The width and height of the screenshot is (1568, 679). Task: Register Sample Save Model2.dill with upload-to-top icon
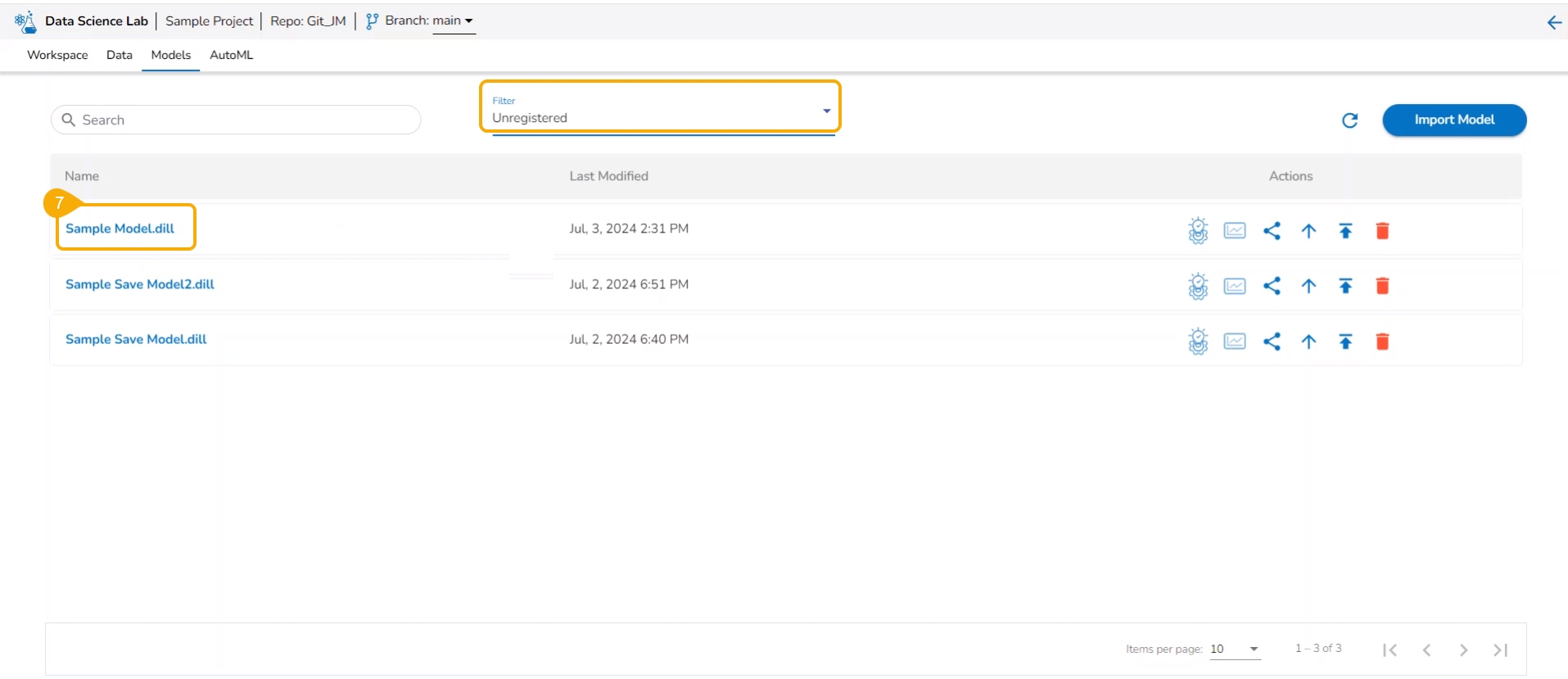click(x=1344, y=286)
